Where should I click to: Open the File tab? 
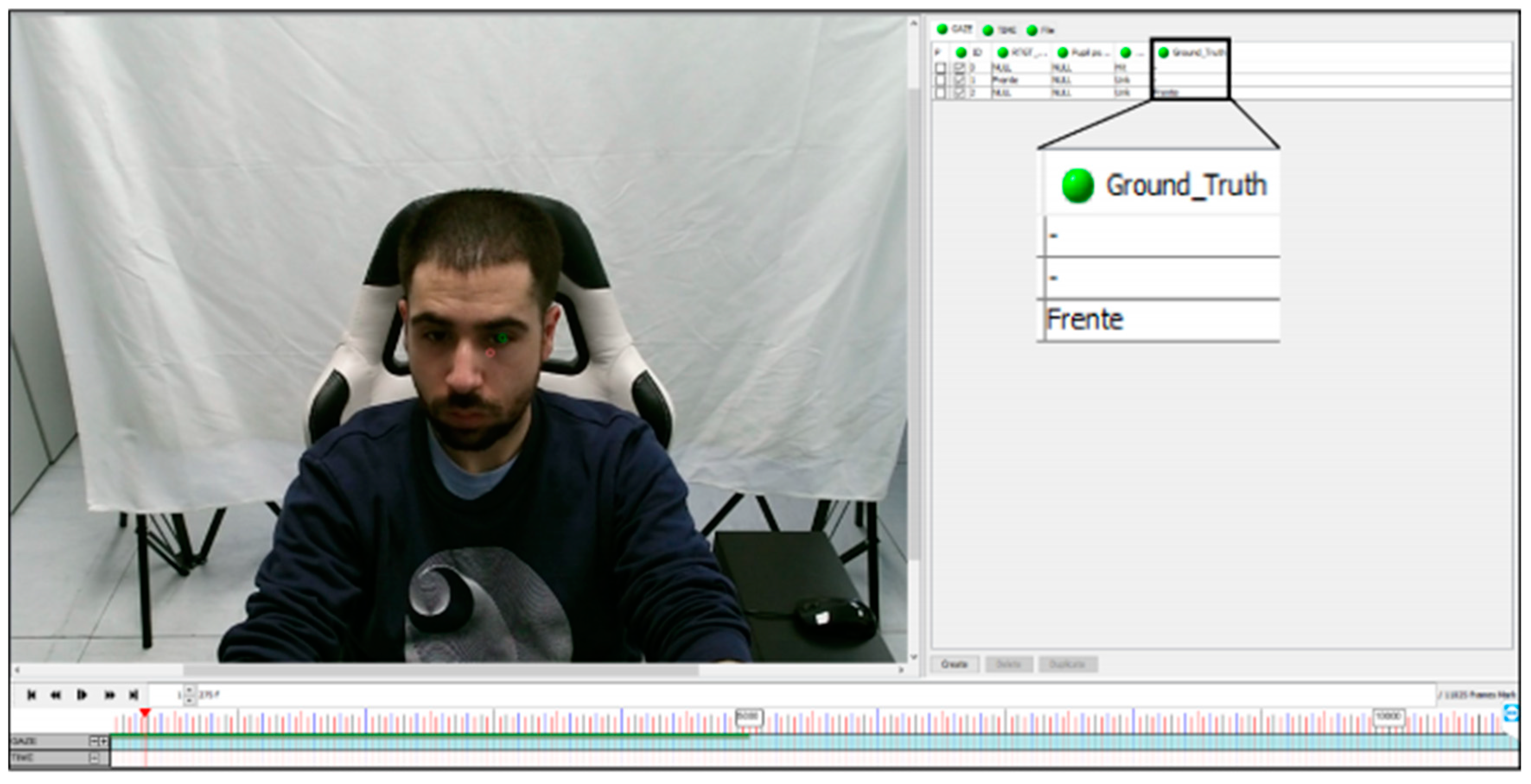point(1041,30)
